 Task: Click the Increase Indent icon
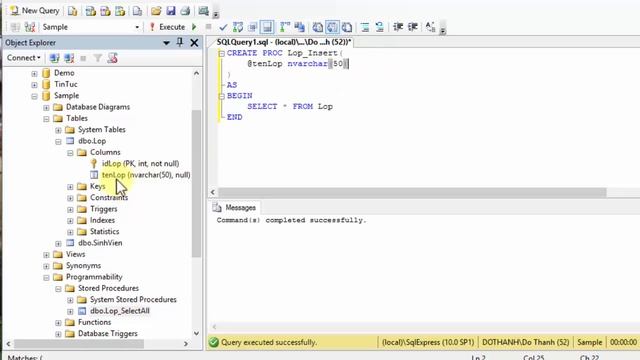413,27
